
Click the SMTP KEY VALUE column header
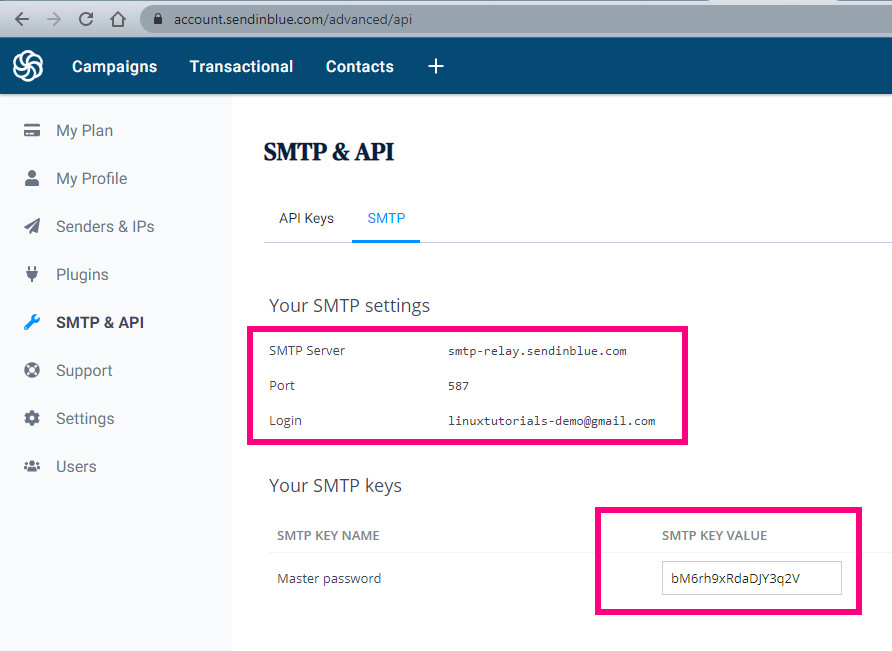(x=715, y=535)
